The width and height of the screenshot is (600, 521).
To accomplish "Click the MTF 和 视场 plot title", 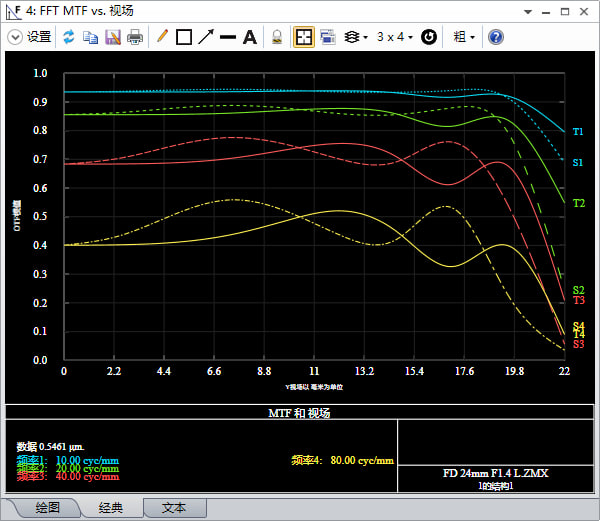I will 299,413.
